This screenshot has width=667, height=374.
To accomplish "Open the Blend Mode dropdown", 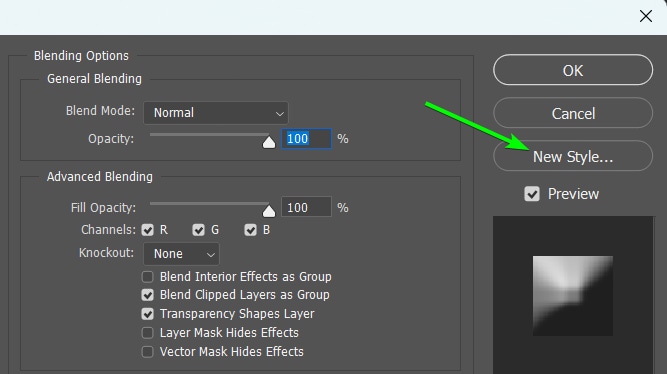I will pyautogui.click(x=216, y=113).
